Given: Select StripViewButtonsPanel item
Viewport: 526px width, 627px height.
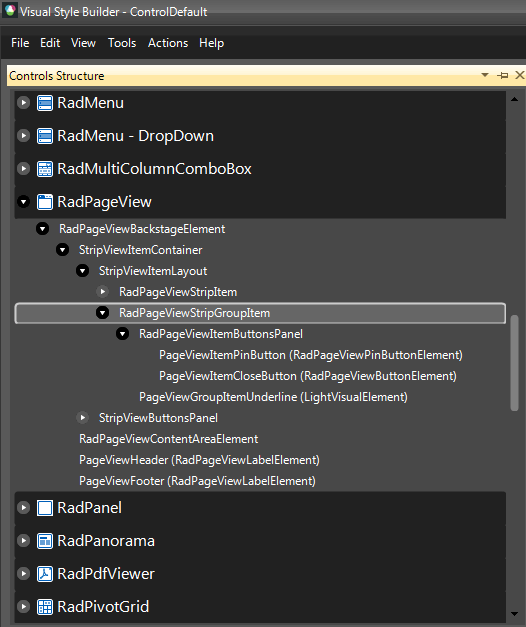Looking at the screenshot, I should [158, 418].
